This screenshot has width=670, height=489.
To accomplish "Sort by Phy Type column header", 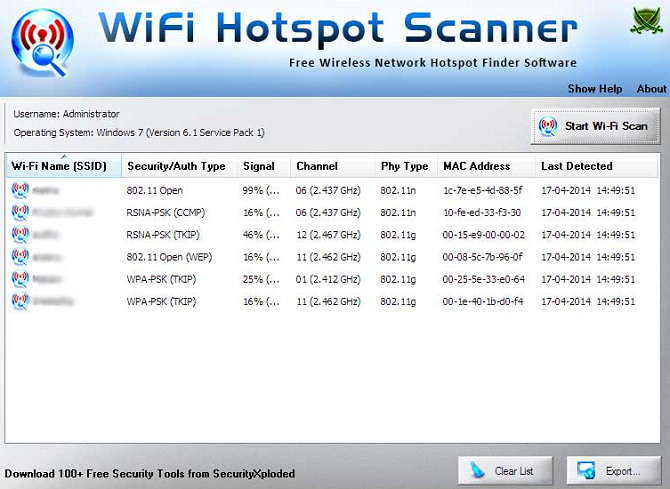I will (406, 166).
